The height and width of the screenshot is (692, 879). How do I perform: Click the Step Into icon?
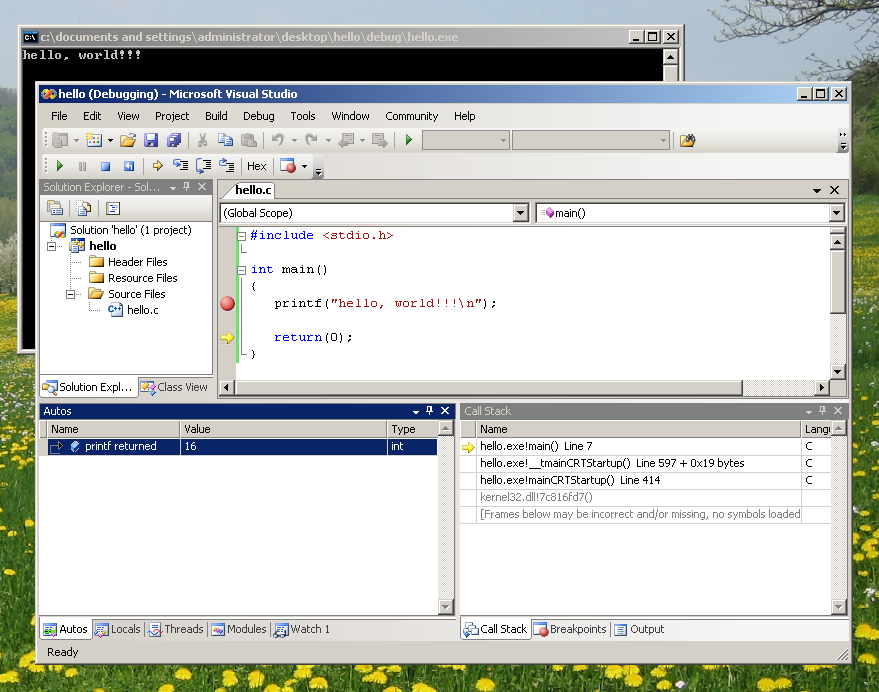coord(181,165)
